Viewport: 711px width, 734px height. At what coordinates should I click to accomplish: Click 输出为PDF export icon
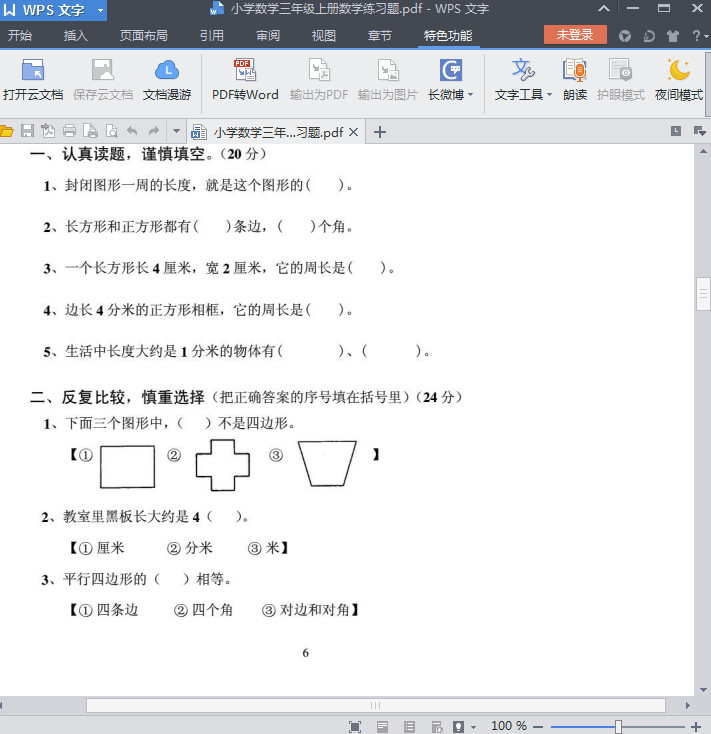click(319, 81)
